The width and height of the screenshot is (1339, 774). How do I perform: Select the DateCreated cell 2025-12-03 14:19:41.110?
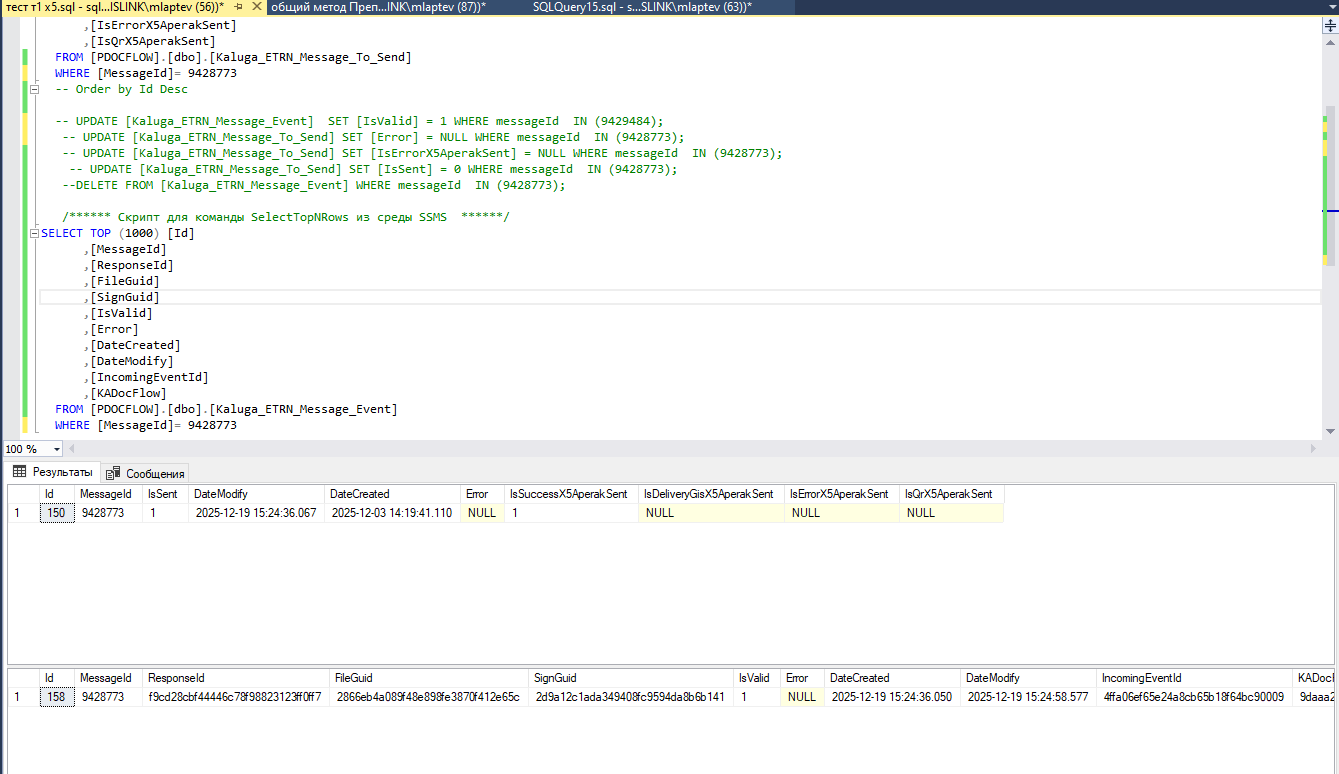394,513
